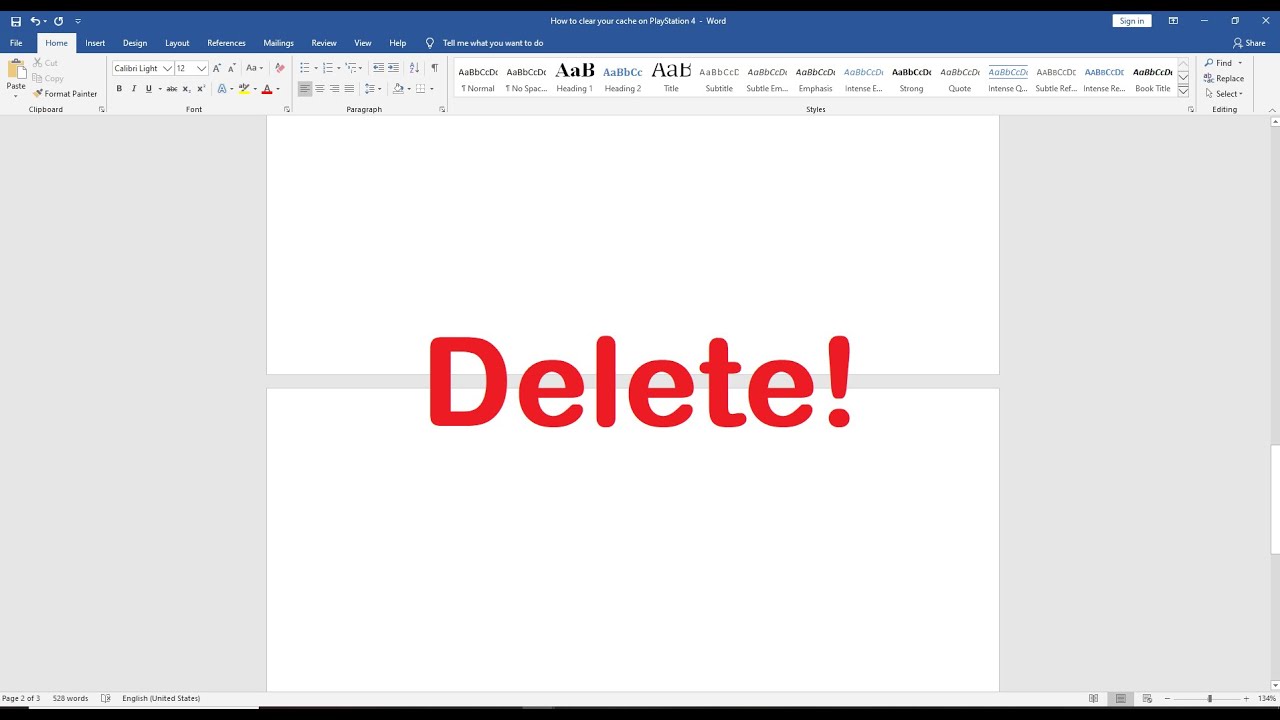The height and width of the screenshot is (720, 1280).
Task: Justify the paragraph text
Action: (349, 89)
